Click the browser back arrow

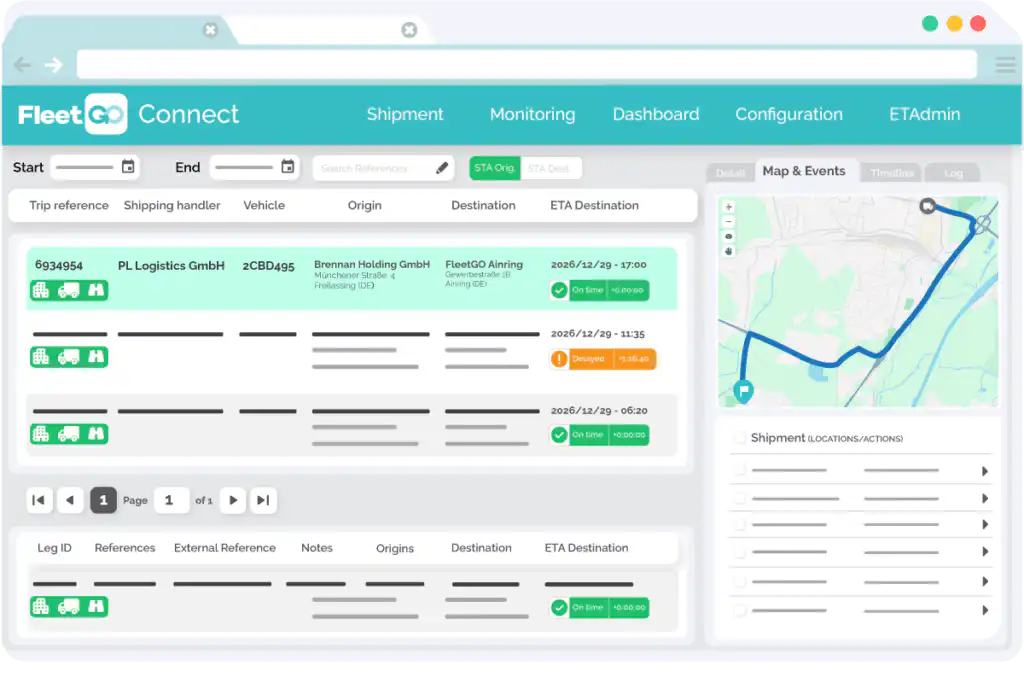click(22, 65)
